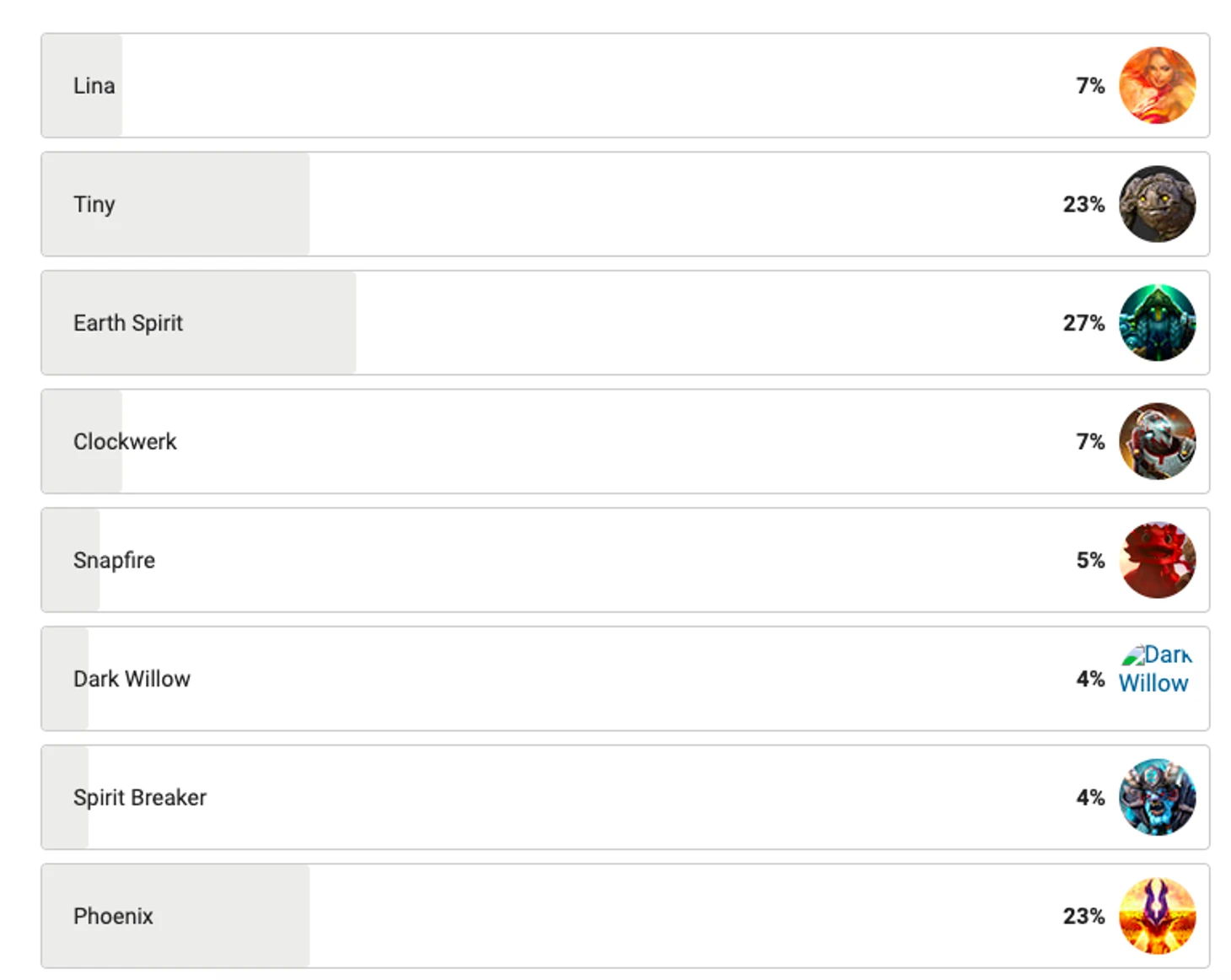Click Spirit Breaker's hero portrait icon
The image size is (1231, 980).
pos(1157,797)
